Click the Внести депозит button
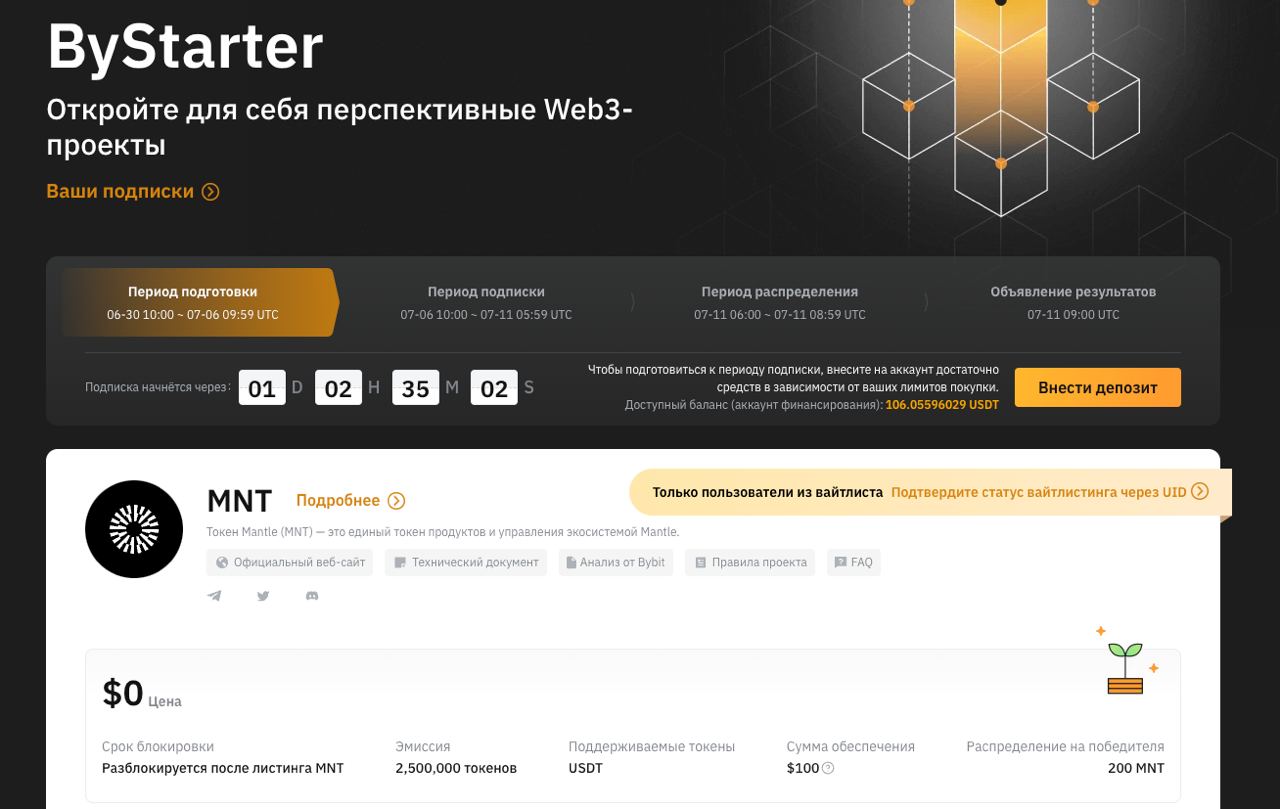 point(1097,388)
